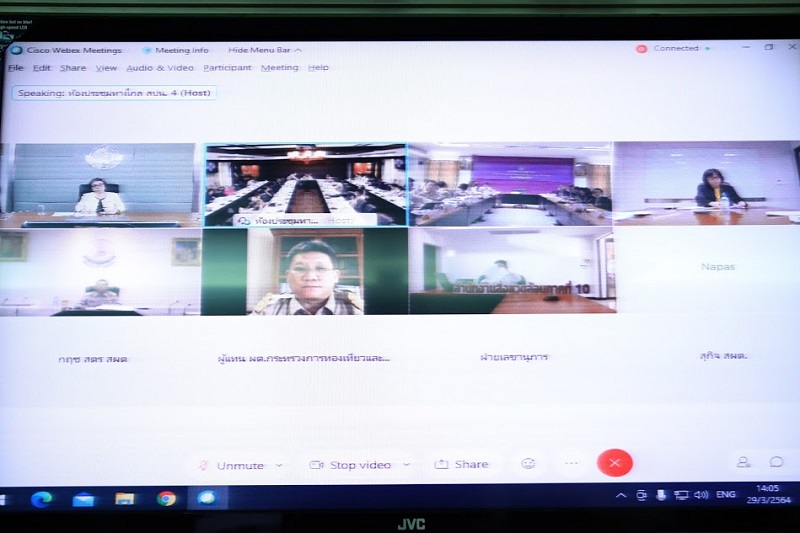Open Google Chrome from the taskbar
The height and width of the screenshot is (533, 800).
[x=166, y=498]
